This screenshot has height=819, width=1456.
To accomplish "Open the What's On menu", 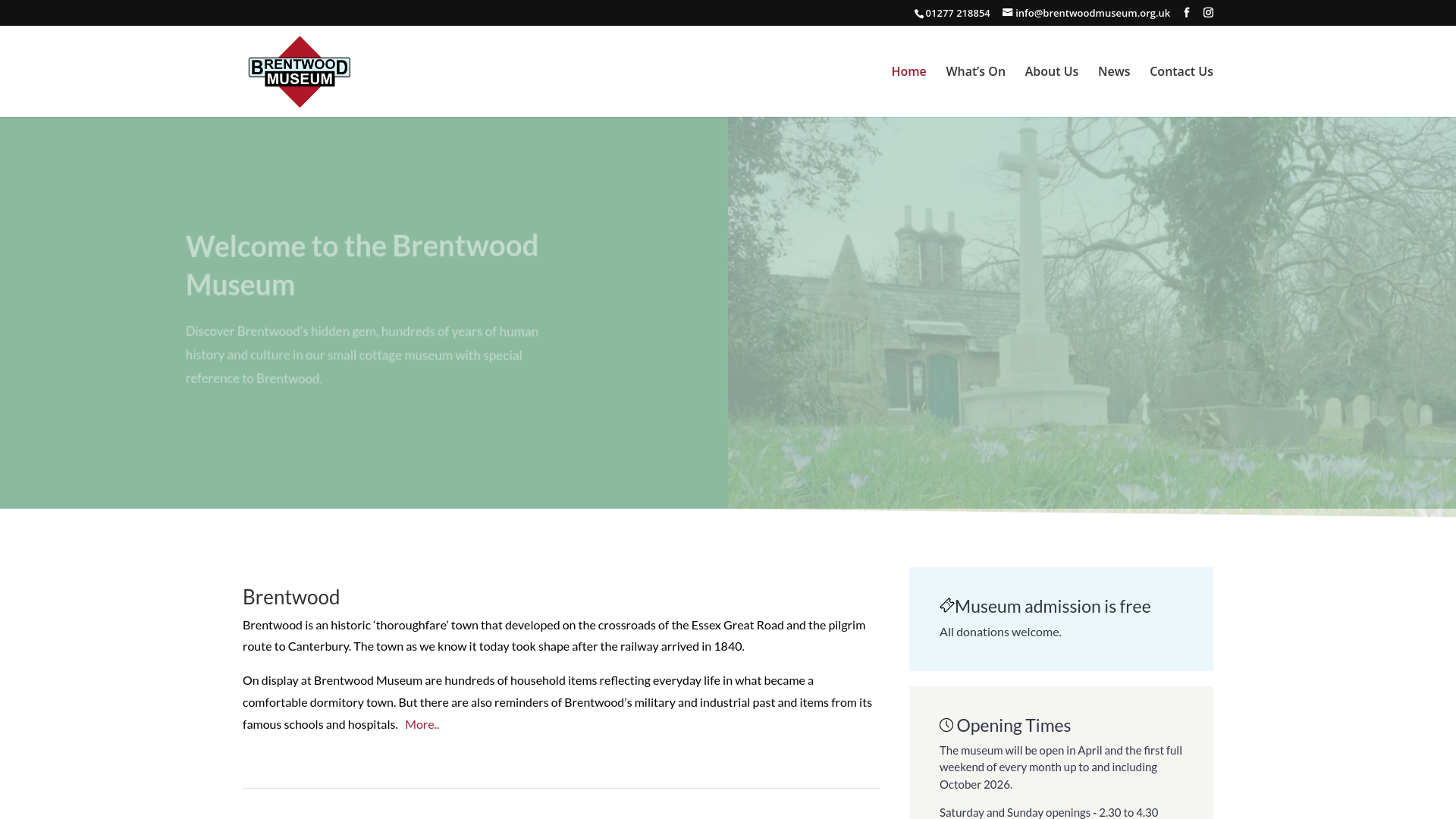I will 975,71.
